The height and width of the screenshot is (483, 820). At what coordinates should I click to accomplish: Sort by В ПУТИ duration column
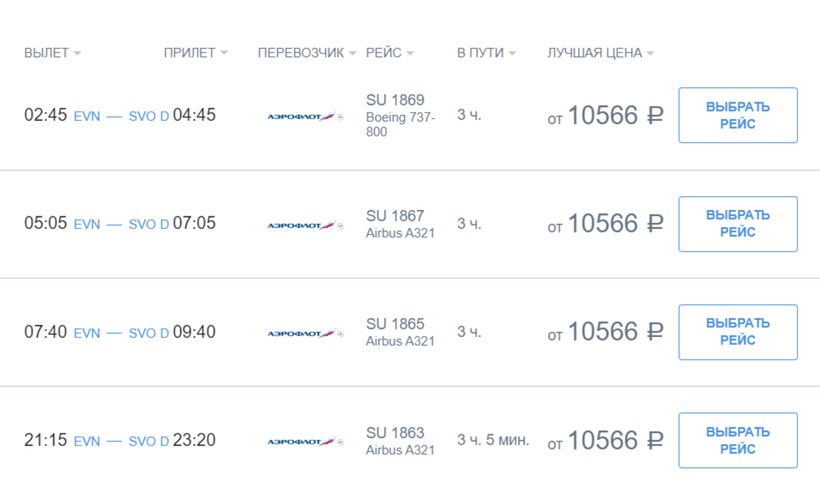click(x=486, y=53)
